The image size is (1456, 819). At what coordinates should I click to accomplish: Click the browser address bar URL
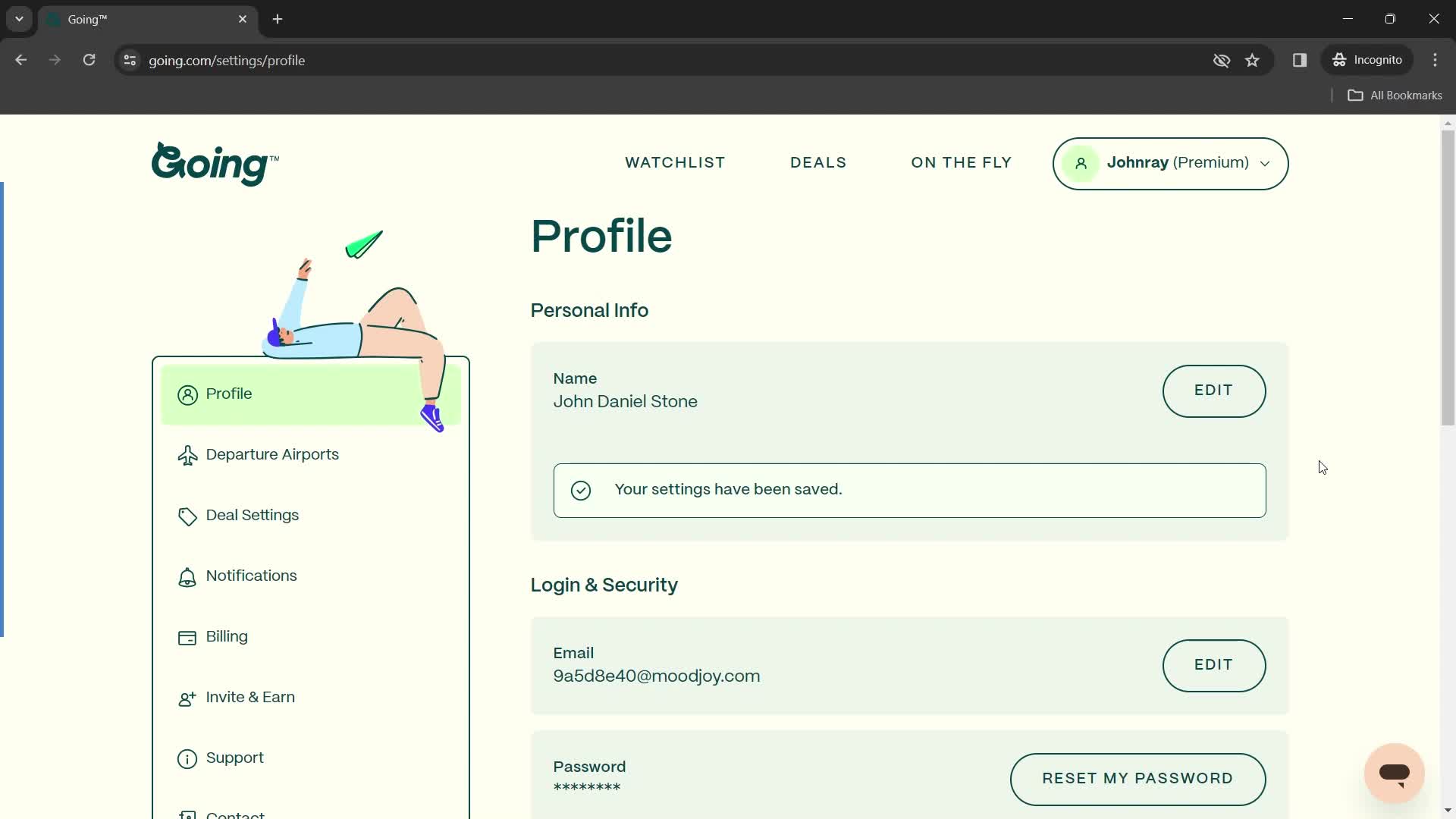[x=226, y=60]
